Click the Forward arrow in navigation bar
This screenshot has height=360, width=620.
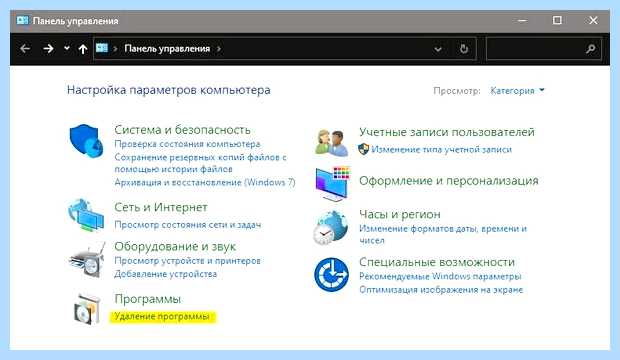(48, 49)
